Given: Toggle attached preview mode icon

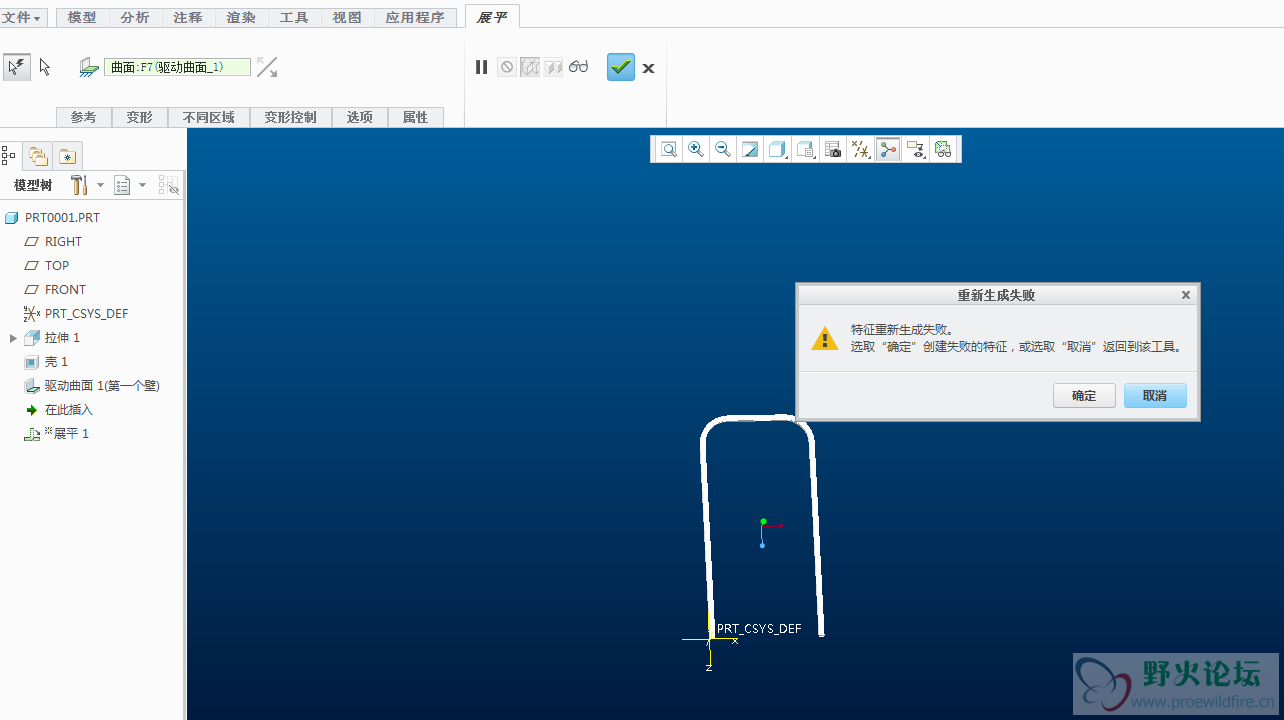Looking at the screenshot, I should pyautogui.click(x=553, y=67).
